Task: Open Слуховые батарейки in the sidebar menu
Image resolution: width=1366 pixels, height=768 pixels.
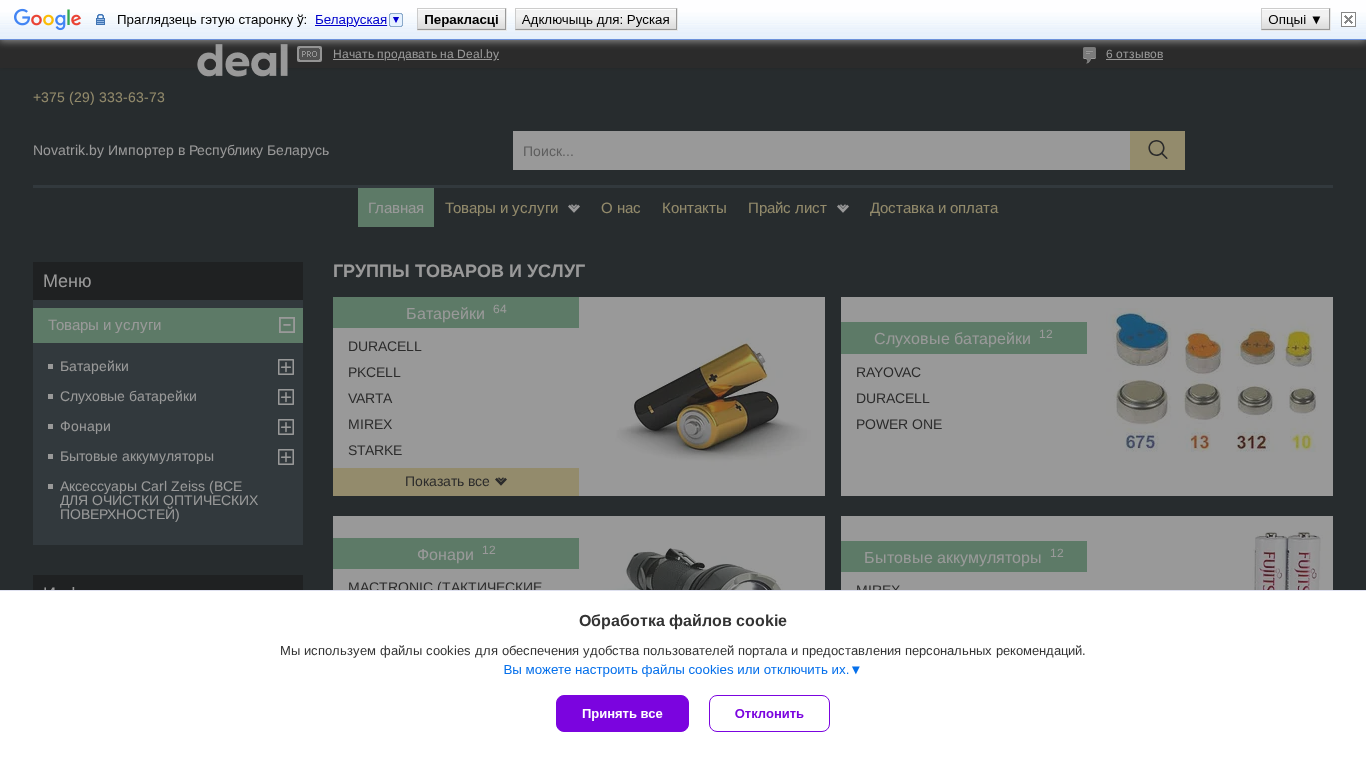Action: pyautogui.click(x=128, y=397)
